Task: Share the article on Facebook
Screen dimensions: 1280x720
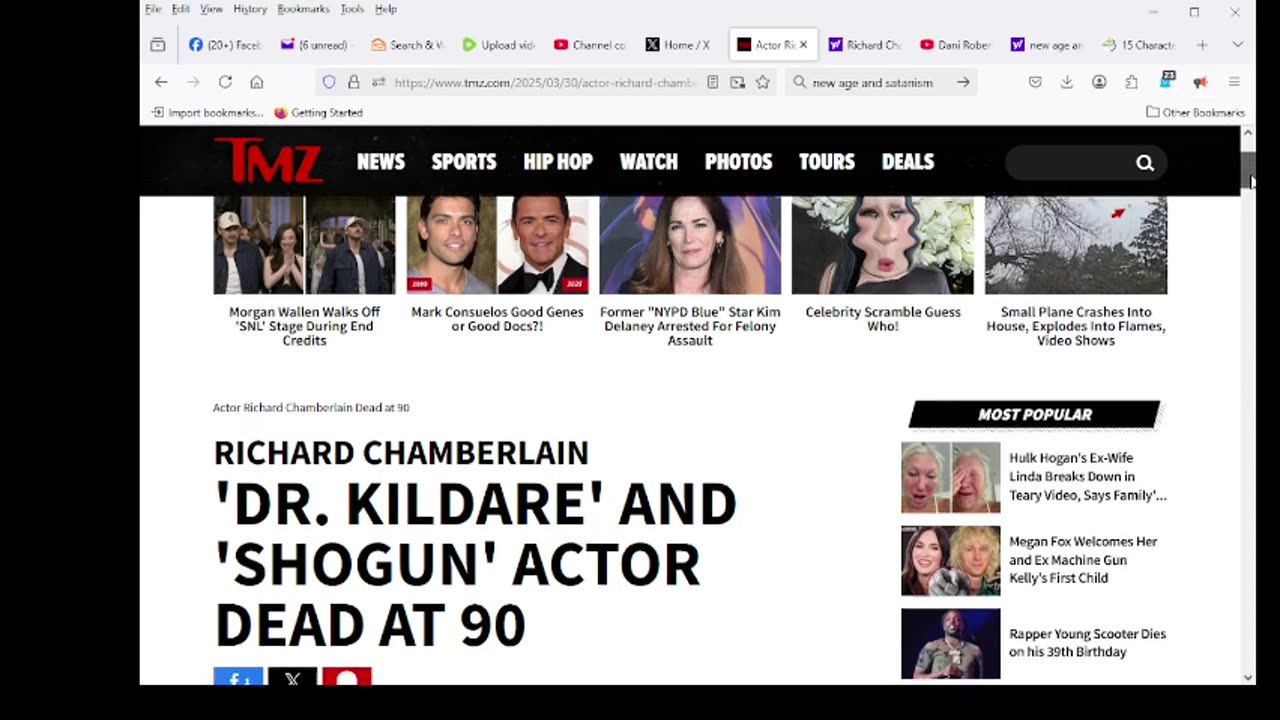Action: pyautogui.click(x=238, y=677)
